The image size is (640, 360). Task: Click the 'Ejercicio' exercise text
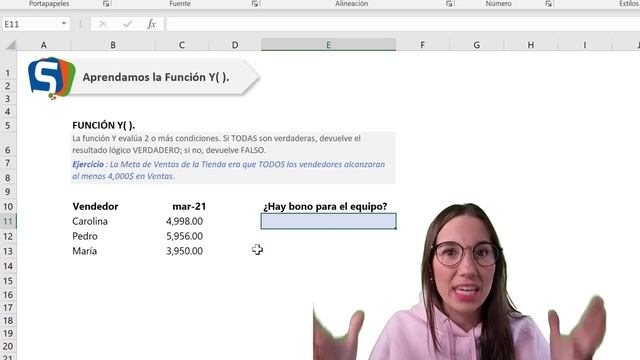229,170
